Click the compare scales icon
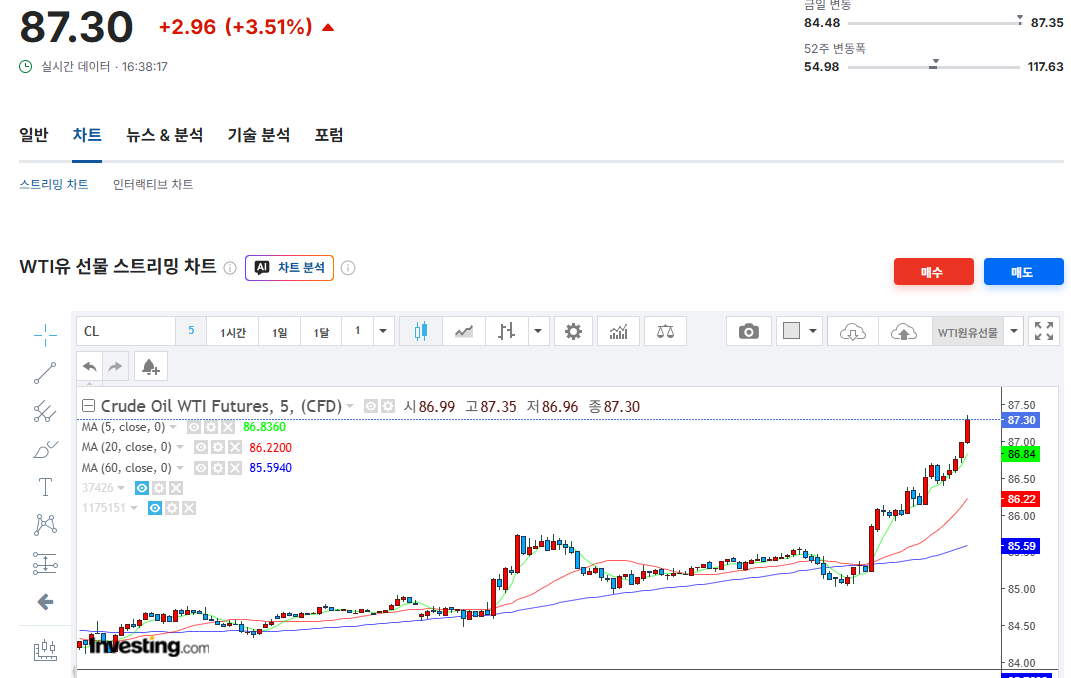Viewport: 1071px width, 678px height. (665, 332)
